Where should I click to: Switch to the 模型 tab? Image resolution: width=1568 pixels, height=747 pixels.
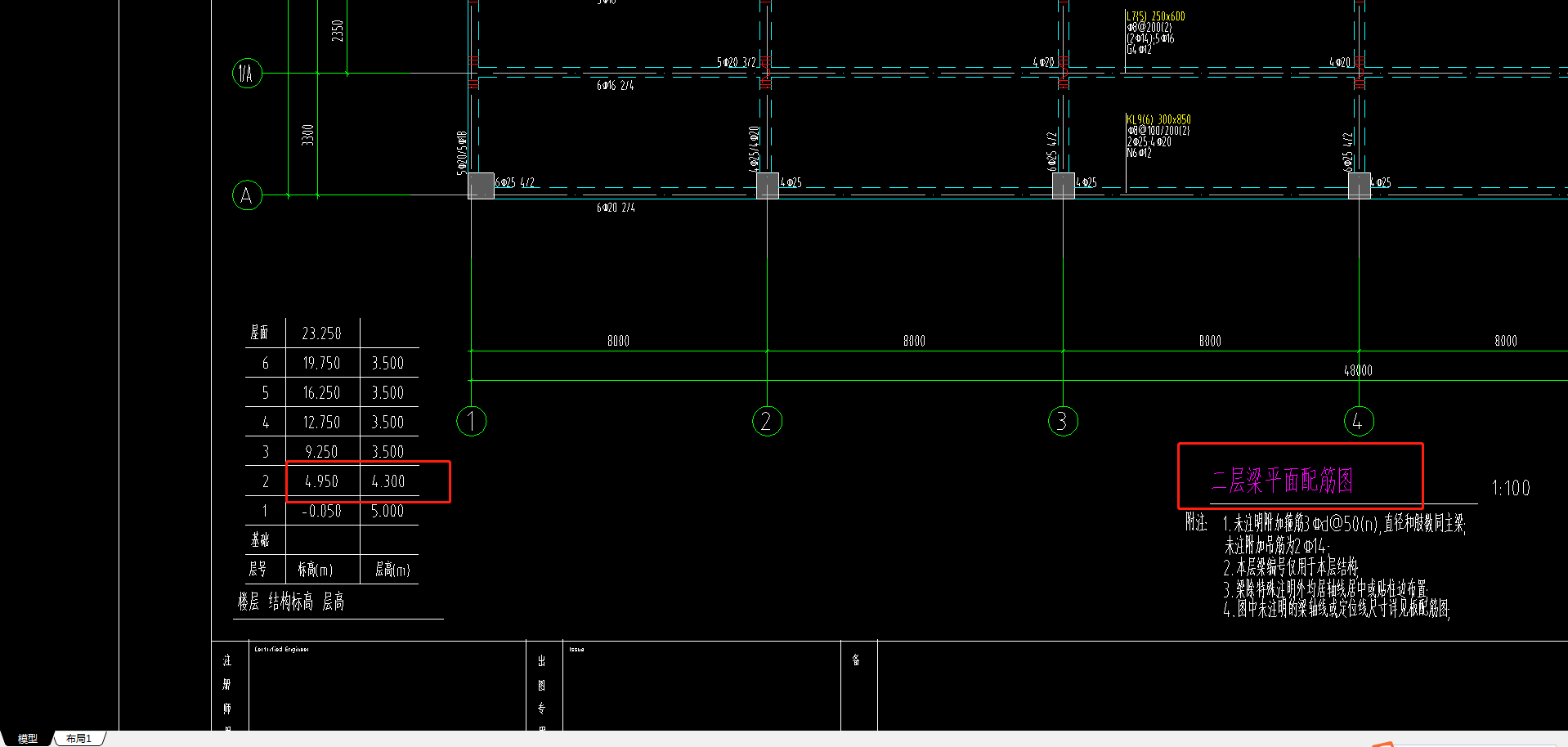coord(28,738)
